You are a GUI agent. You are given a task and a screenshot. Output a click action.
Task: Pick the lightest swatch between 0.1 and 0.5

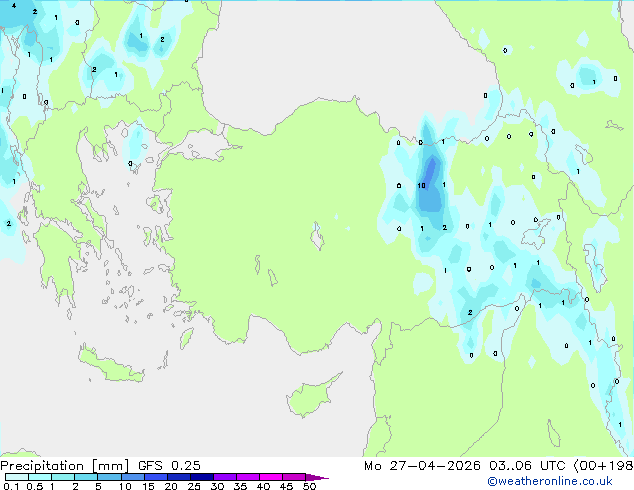coord(17,477)
